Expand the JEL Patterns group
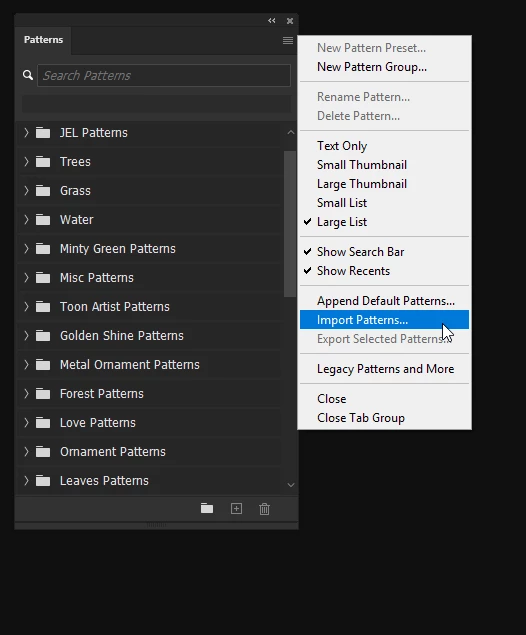Screen dimensions: 526x635 26,132
